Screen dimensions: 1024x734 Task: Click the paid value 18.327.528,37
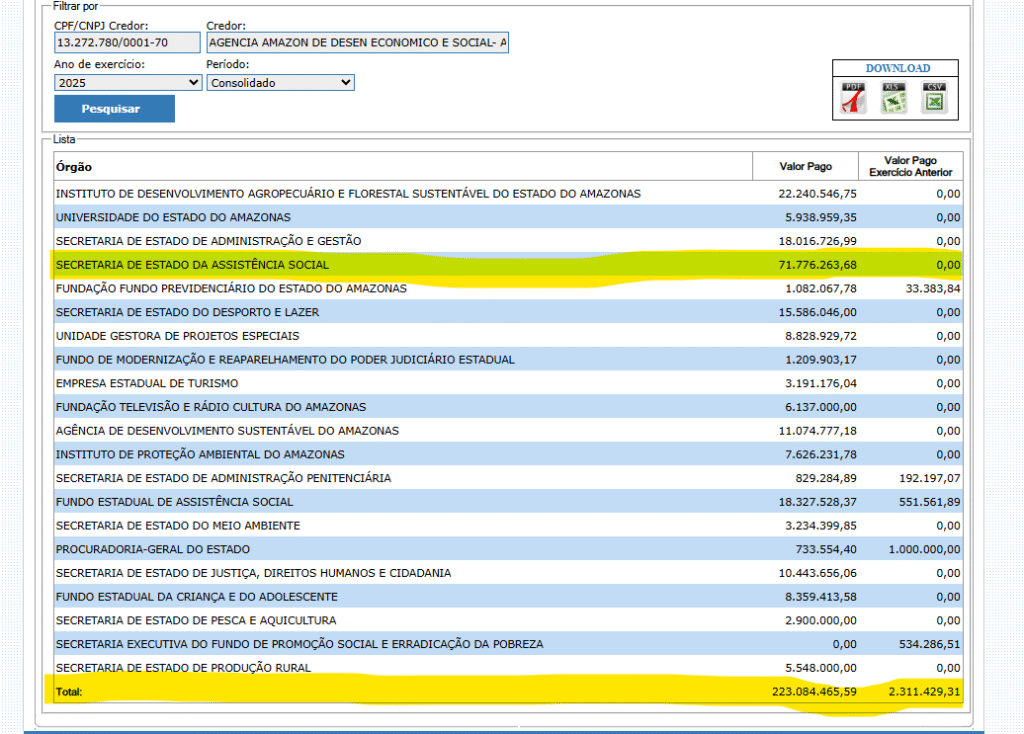817,502
